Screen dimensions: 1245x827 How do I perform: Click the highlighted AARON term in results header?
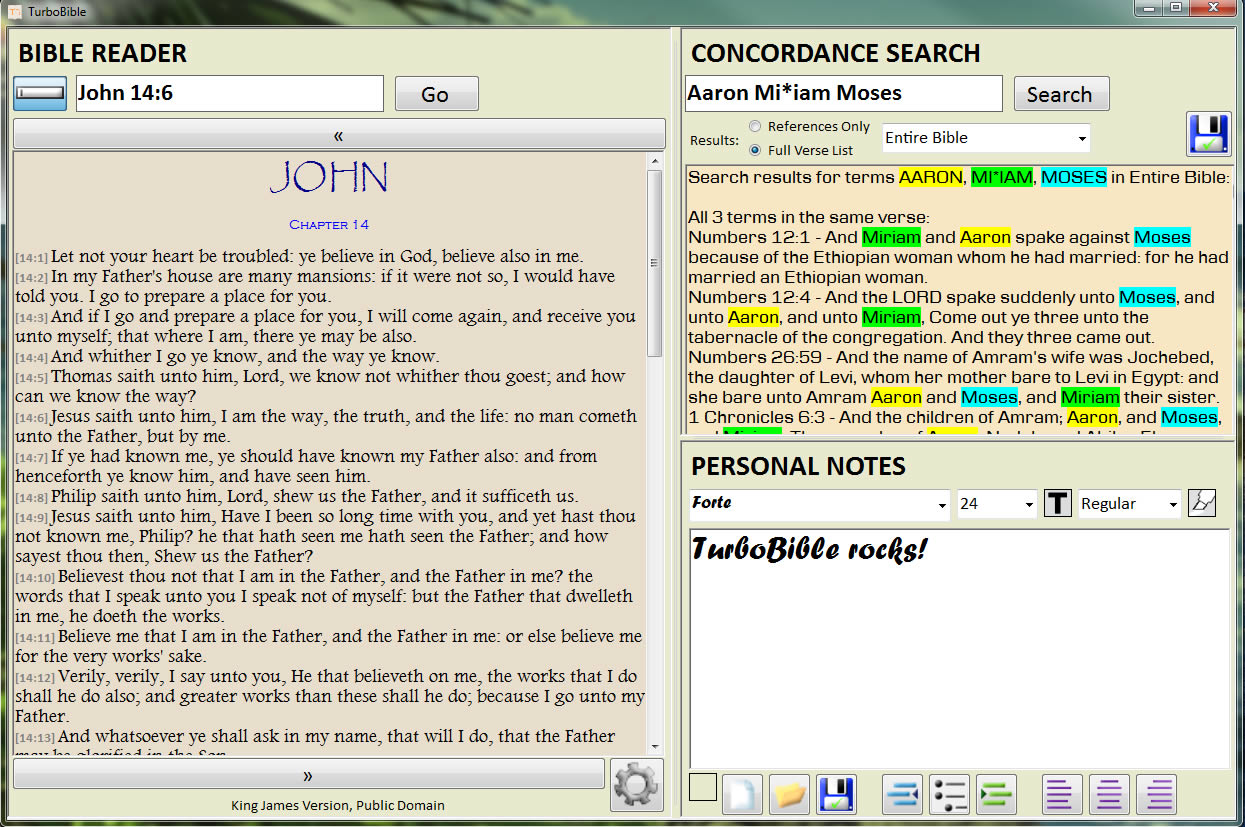click(x=930, y=178)
